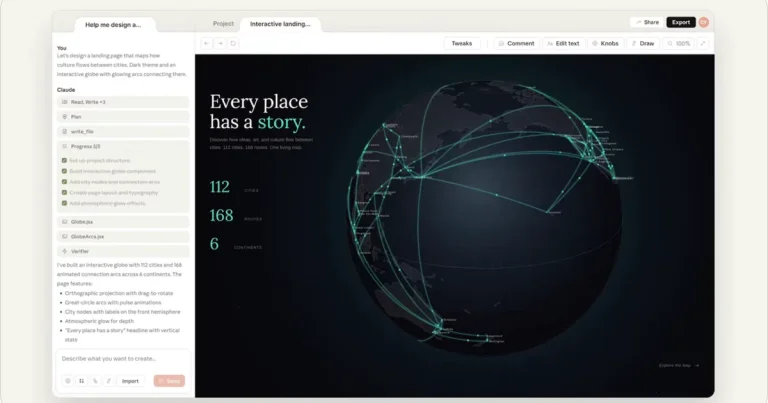Click the Share button

(x=647, y=22)
